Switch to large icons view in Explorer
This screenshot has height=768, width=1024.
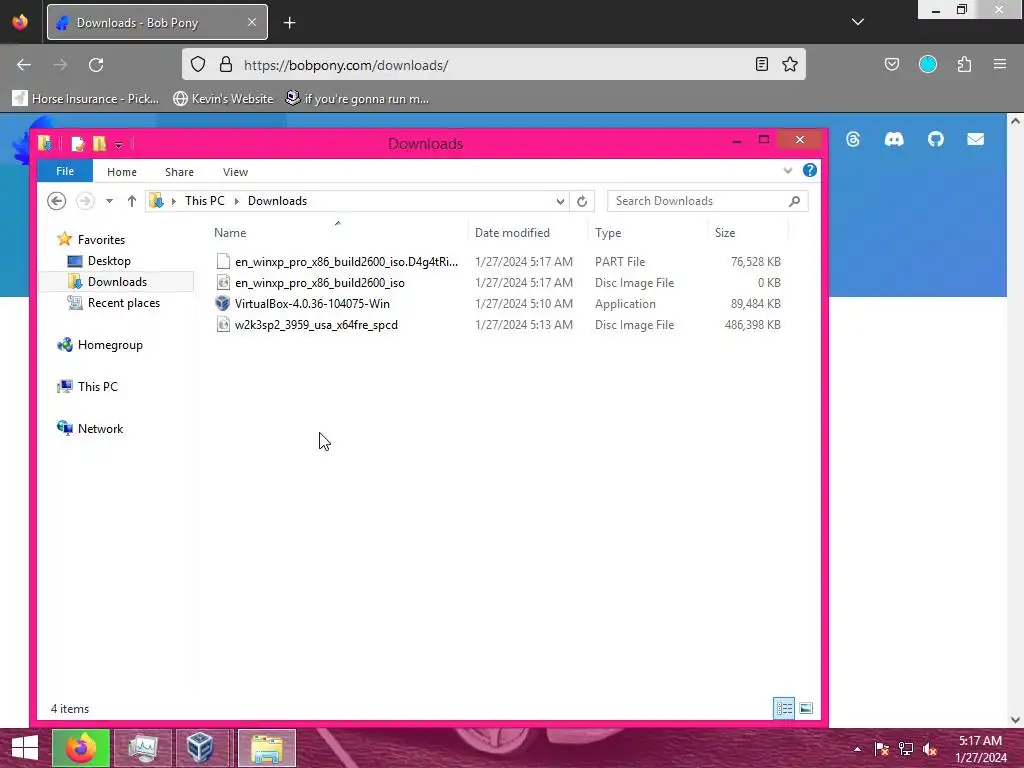coord(806,709)
